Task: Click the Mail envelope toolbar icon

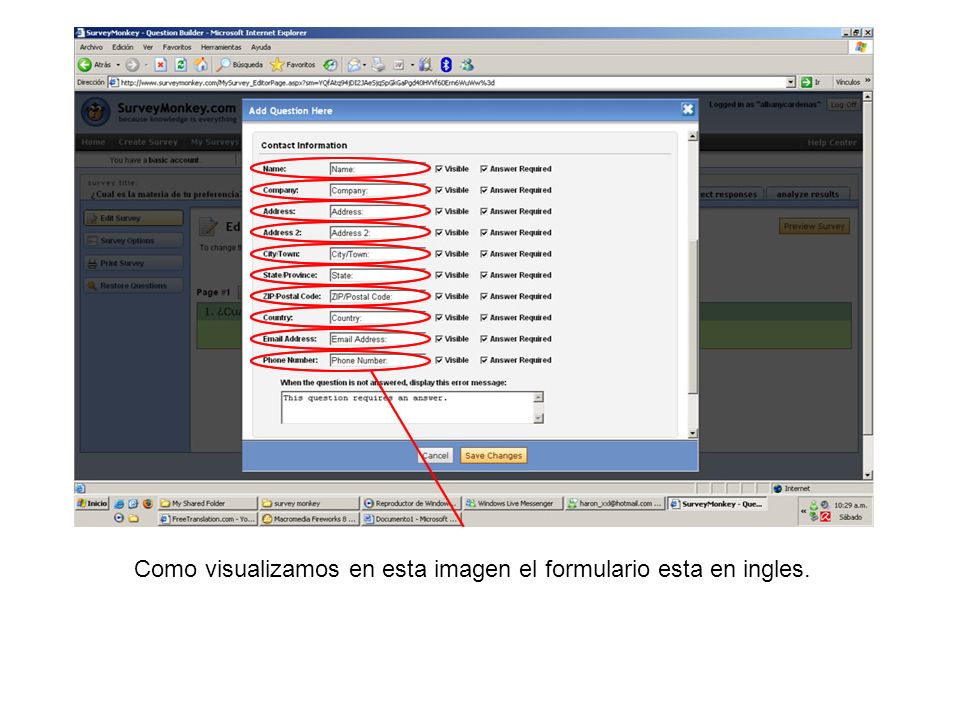Action: coord(354,64)
